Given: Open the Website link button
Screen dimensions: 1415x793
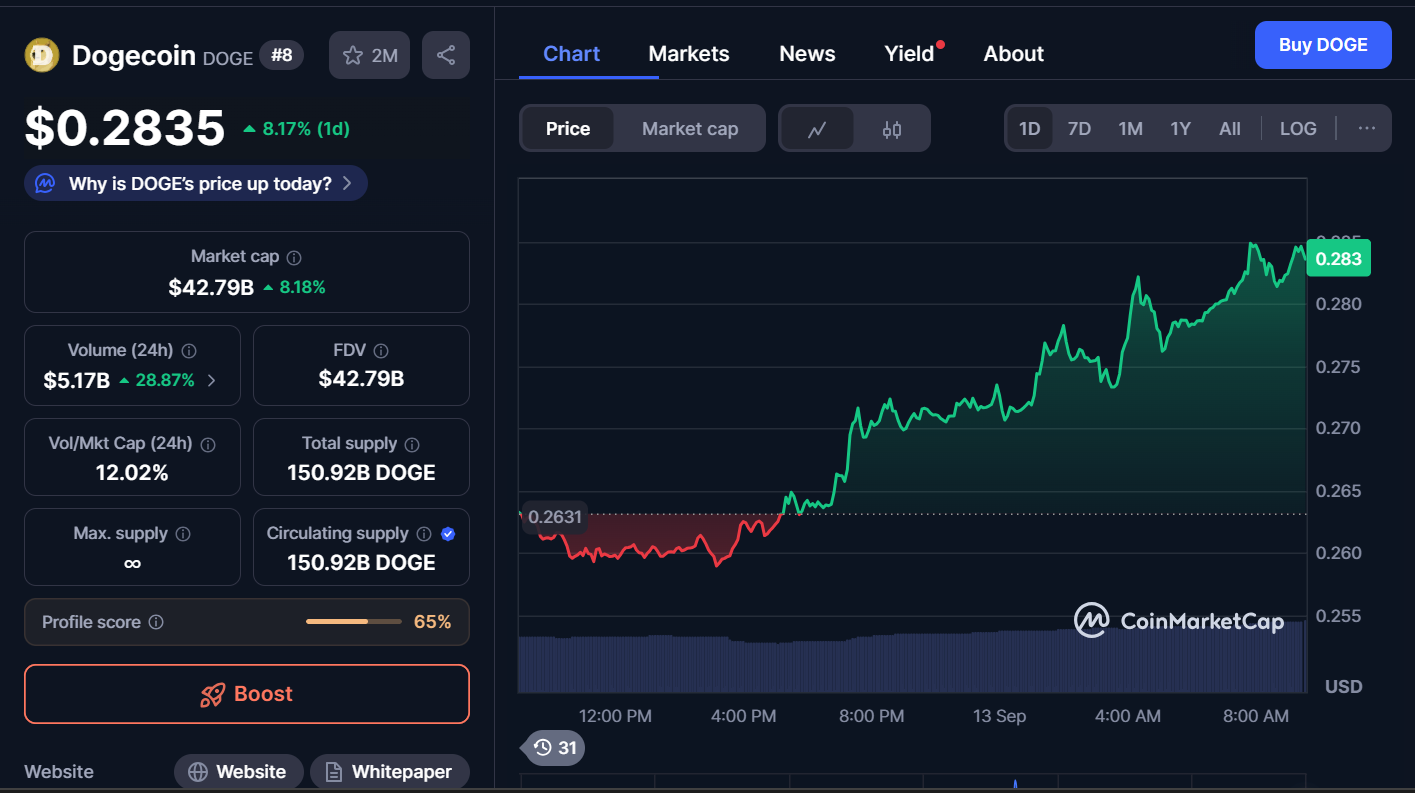Looking at the screenshot, I should pos(239,772).
